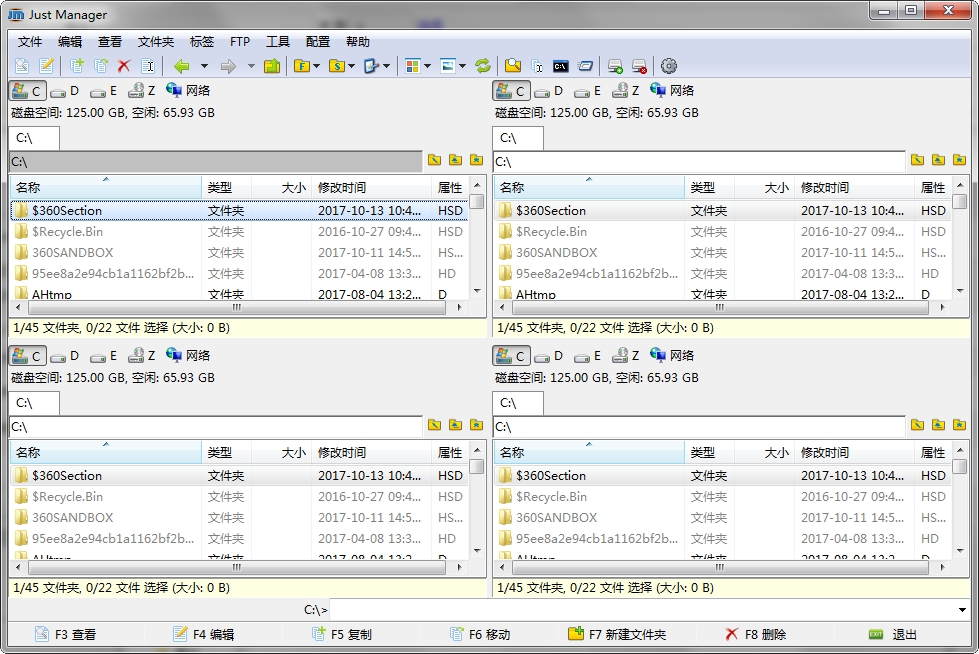Select drive D in top-left panel
The height and width of the screenshot is (654, 979).
pos(67,91)
